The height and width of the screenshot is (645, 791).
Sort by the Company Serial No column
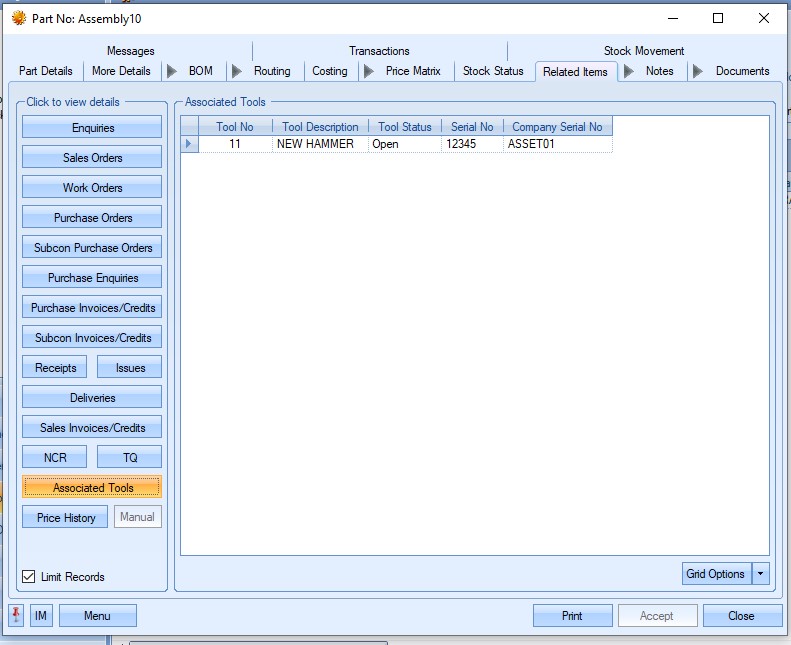click(x=557, y=127)
